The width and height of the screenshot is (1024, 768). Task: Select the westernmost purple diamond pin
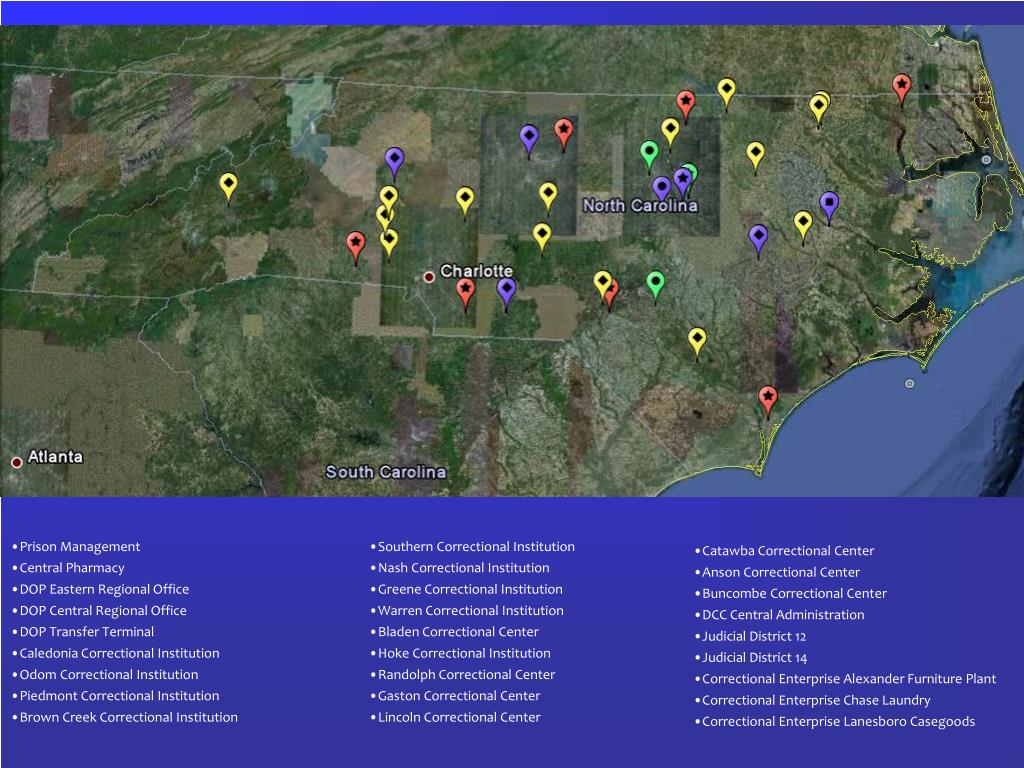pos(394,163)
